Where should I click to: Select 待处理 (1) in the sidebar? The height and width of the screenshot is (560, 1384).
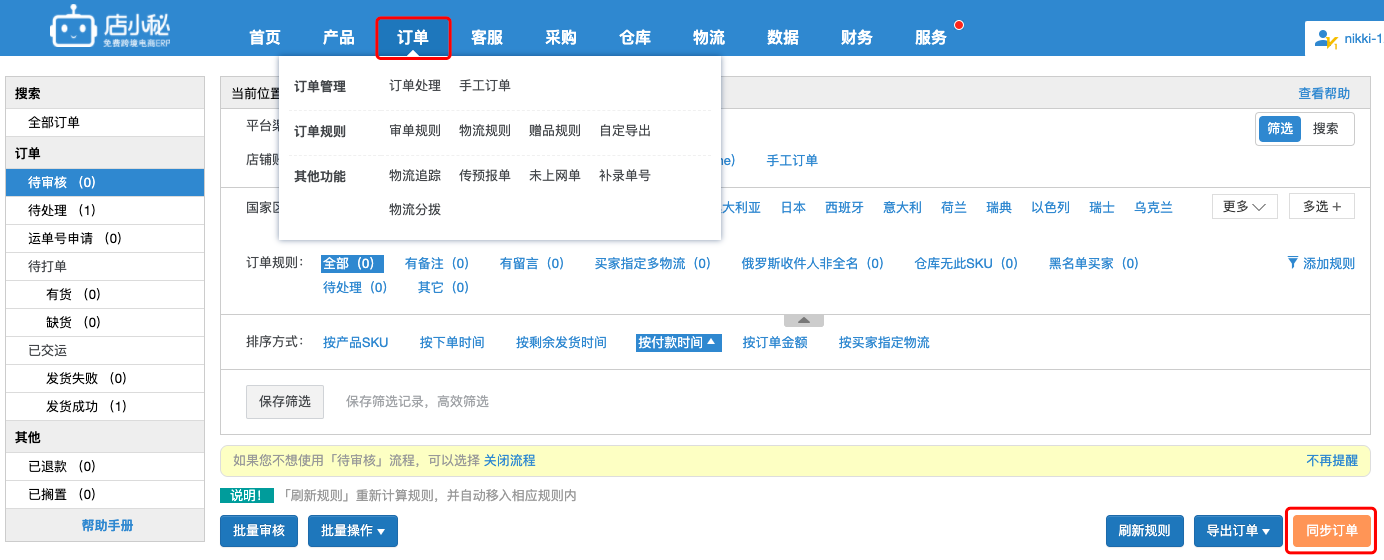click(105, 211)
